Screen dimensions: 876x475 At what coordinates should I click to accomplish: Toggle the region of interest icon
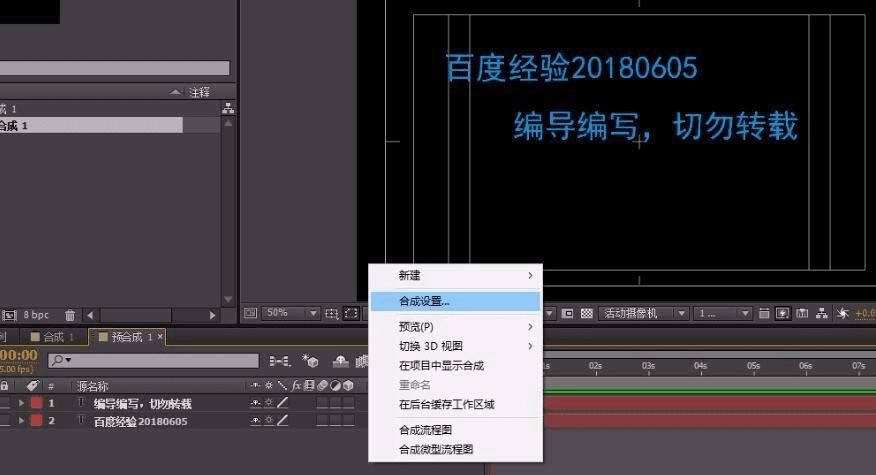[567, 314]
